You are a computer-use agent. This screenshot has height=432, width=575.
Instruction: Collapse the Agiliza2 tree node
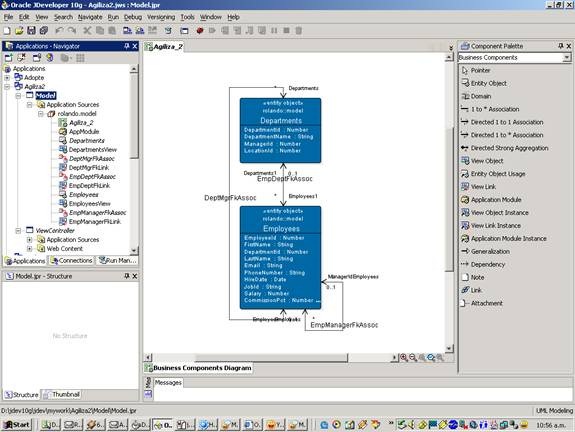(7, 87)
